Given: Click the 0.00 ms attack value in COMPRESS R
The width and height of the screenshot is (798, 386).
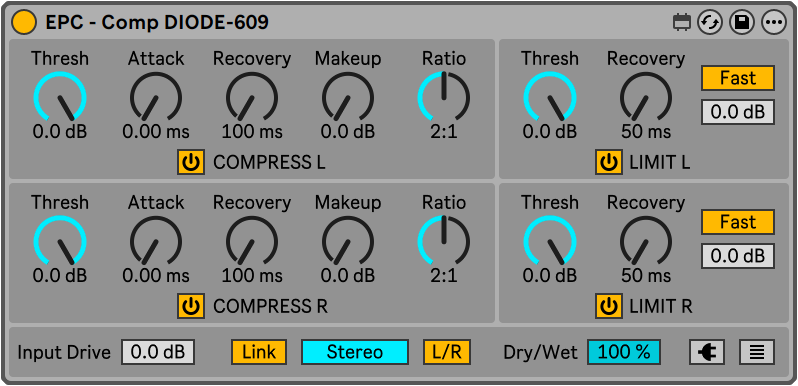Looking at the screenshot, I should click(x=156, y=276).
